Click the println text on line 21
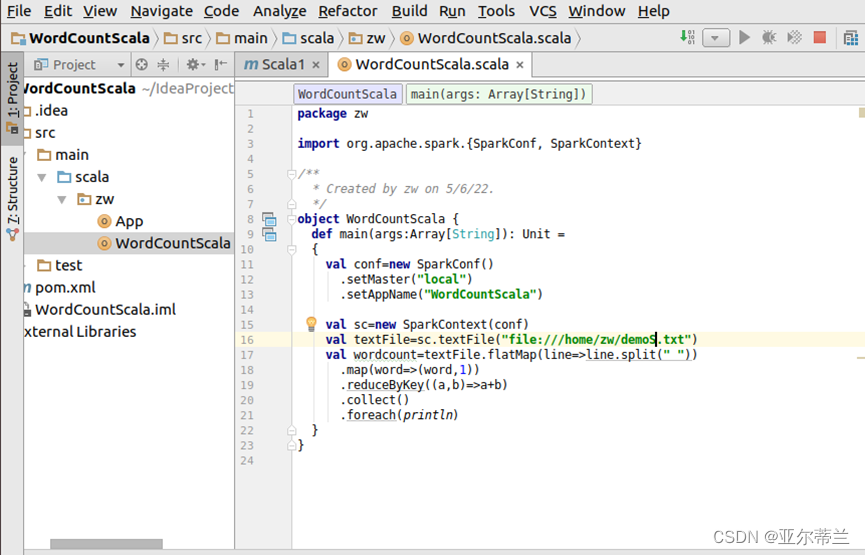 pos(428,415)
